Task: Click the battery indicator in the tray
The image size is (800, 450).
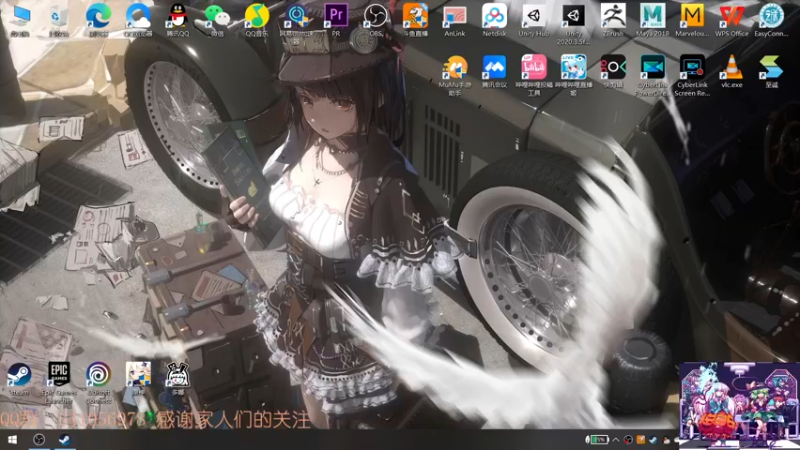Action: click(597, 439)
